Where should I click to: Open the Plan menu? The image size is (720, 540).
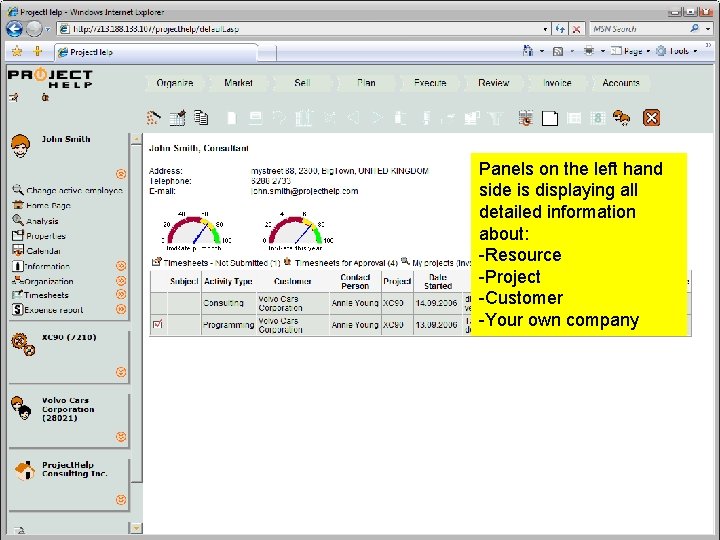(366, 83)
